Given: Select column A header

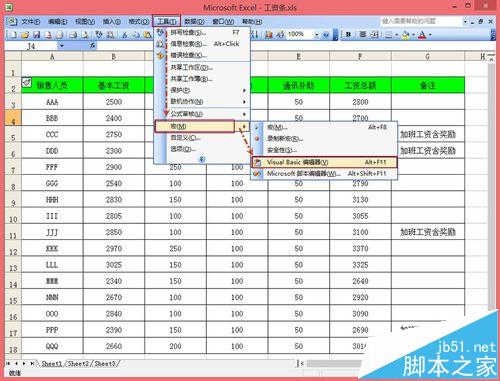Looking at the screenshot, I should point(52,56).
